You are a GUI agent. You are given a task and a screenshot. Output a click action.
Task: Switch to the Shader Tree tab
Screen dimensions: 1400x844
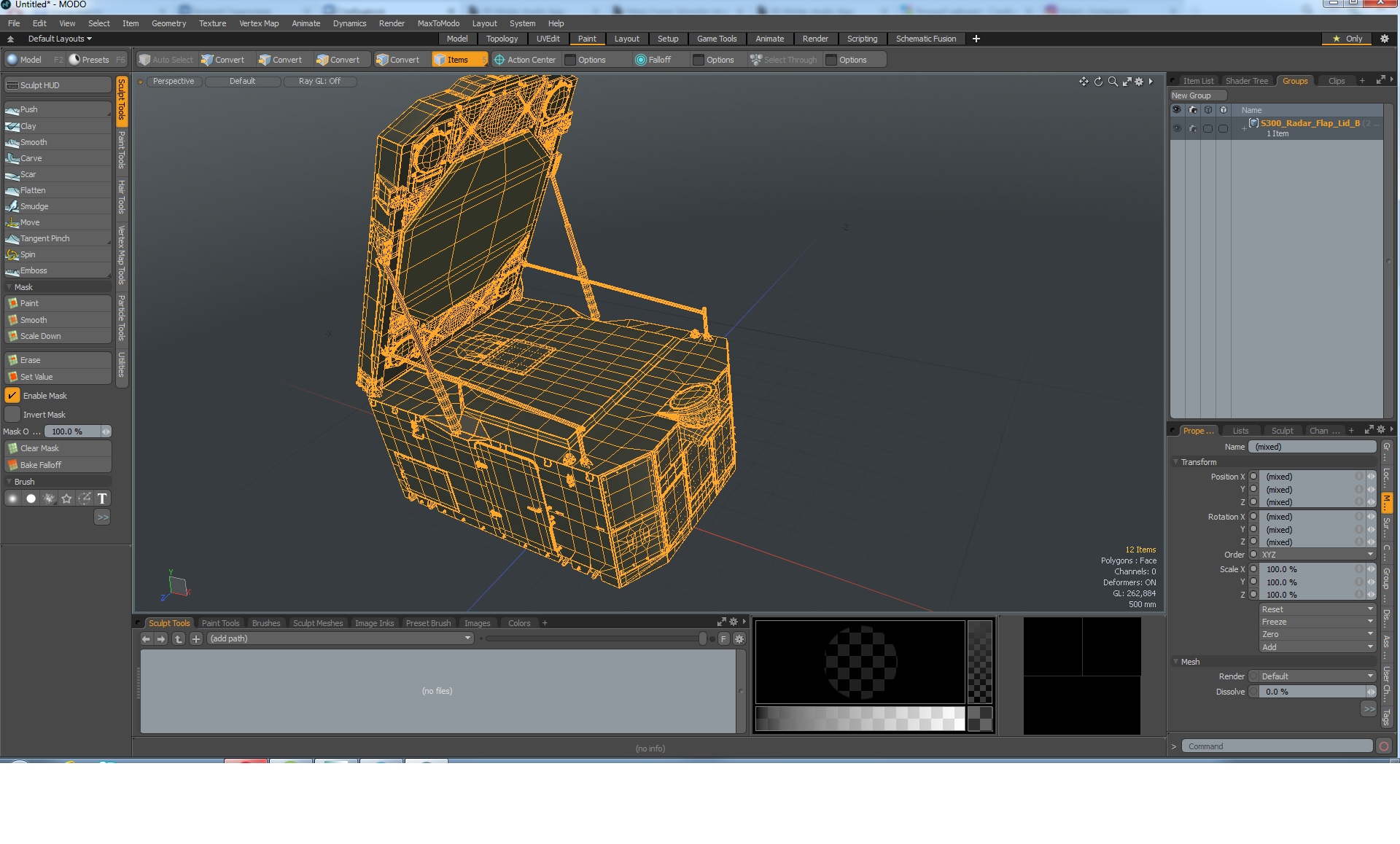tap(1246, 81)
